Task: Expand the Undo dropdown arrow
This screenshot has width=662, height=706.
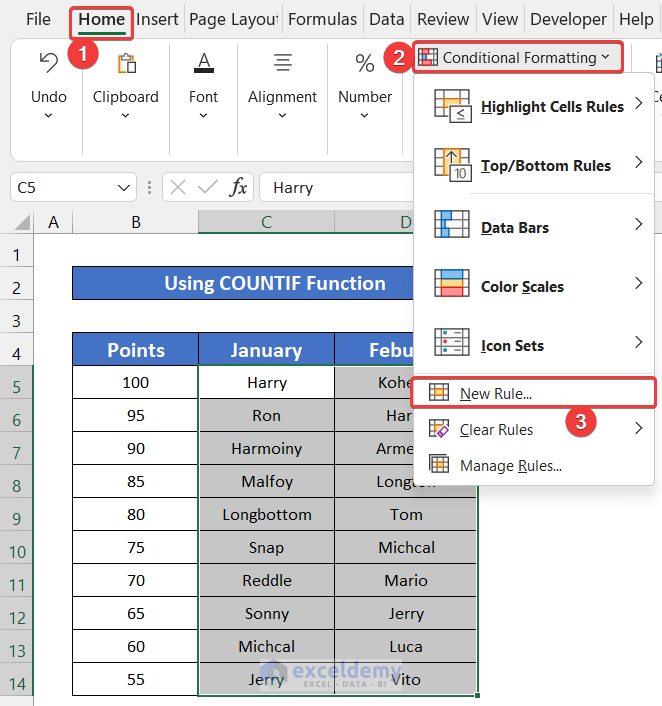Action: [48, 116]
